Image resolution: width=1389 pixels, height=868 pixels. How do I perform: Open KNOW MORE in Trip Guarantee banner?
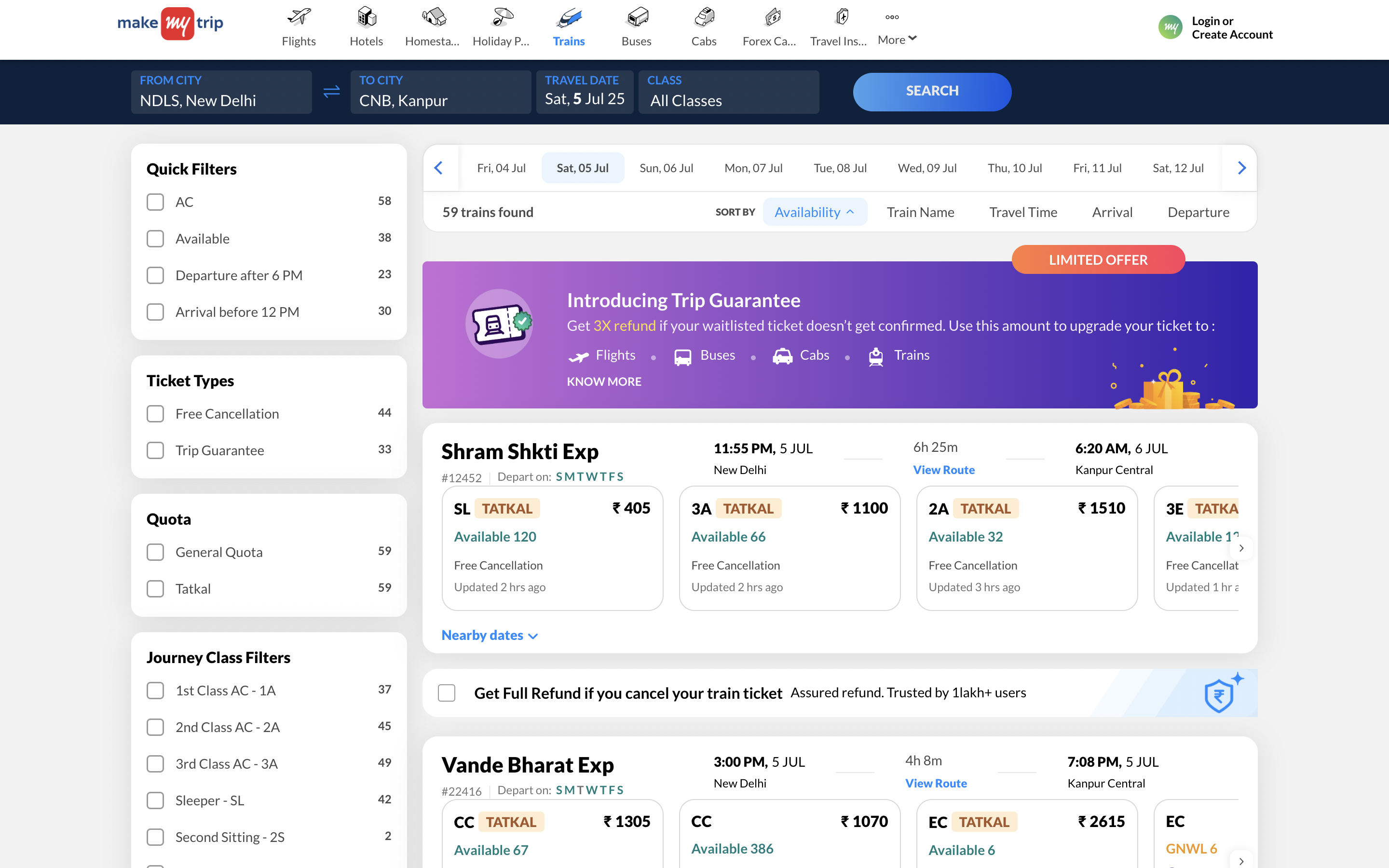604,382
